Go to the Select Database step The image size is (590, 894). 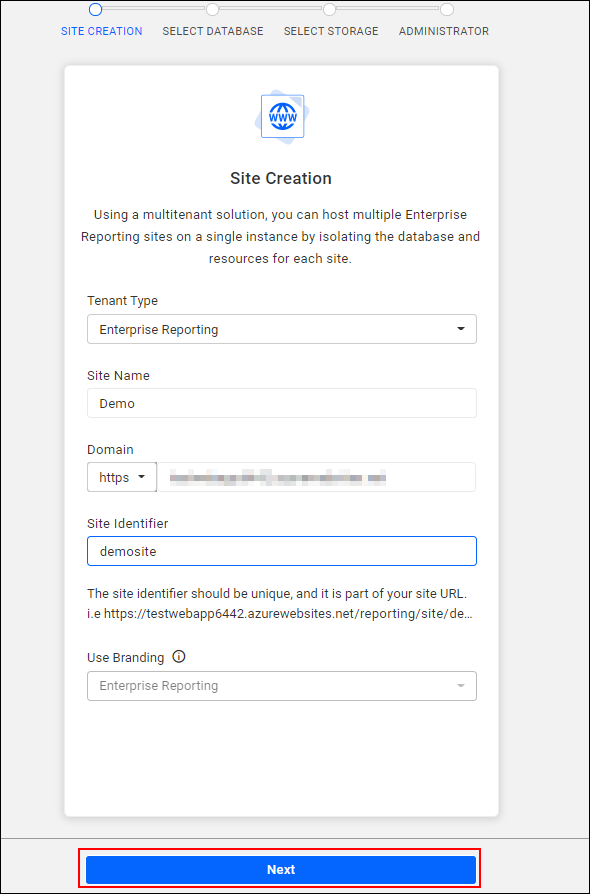pos(213,31)
